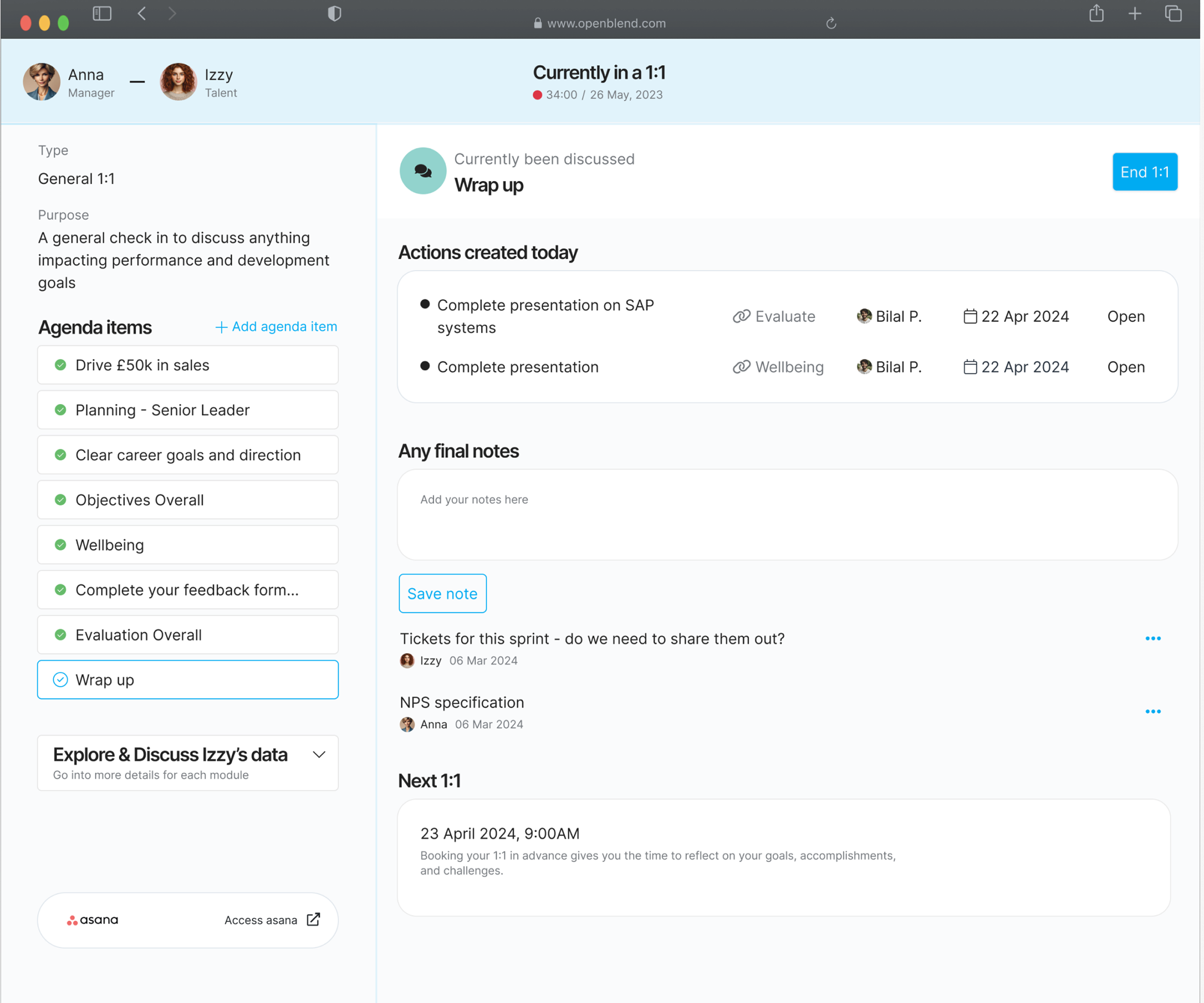The height and width of the screenshot is (1003, 1204).
Task: Click the share icon in the browser toolbar
Action: pyautogui.click(x=1096, y=13)
